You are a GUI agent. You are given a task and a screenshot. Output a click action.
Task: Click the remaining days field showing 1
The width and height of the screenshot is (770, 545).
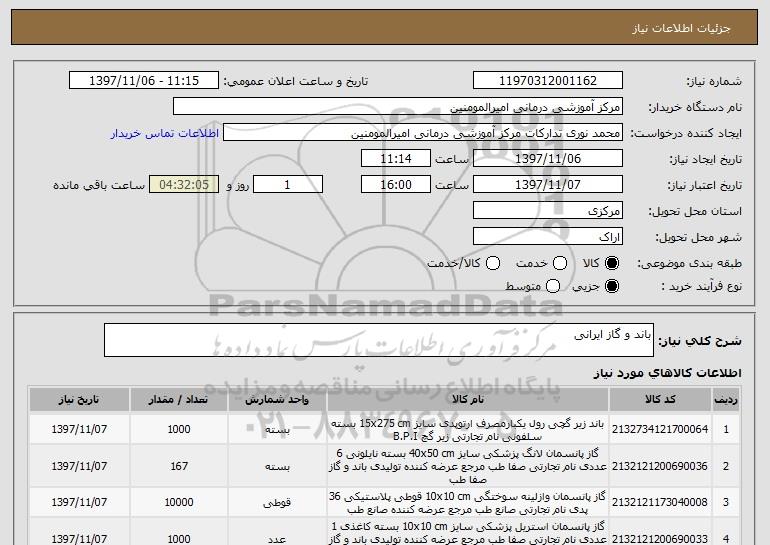click(288, 185)
